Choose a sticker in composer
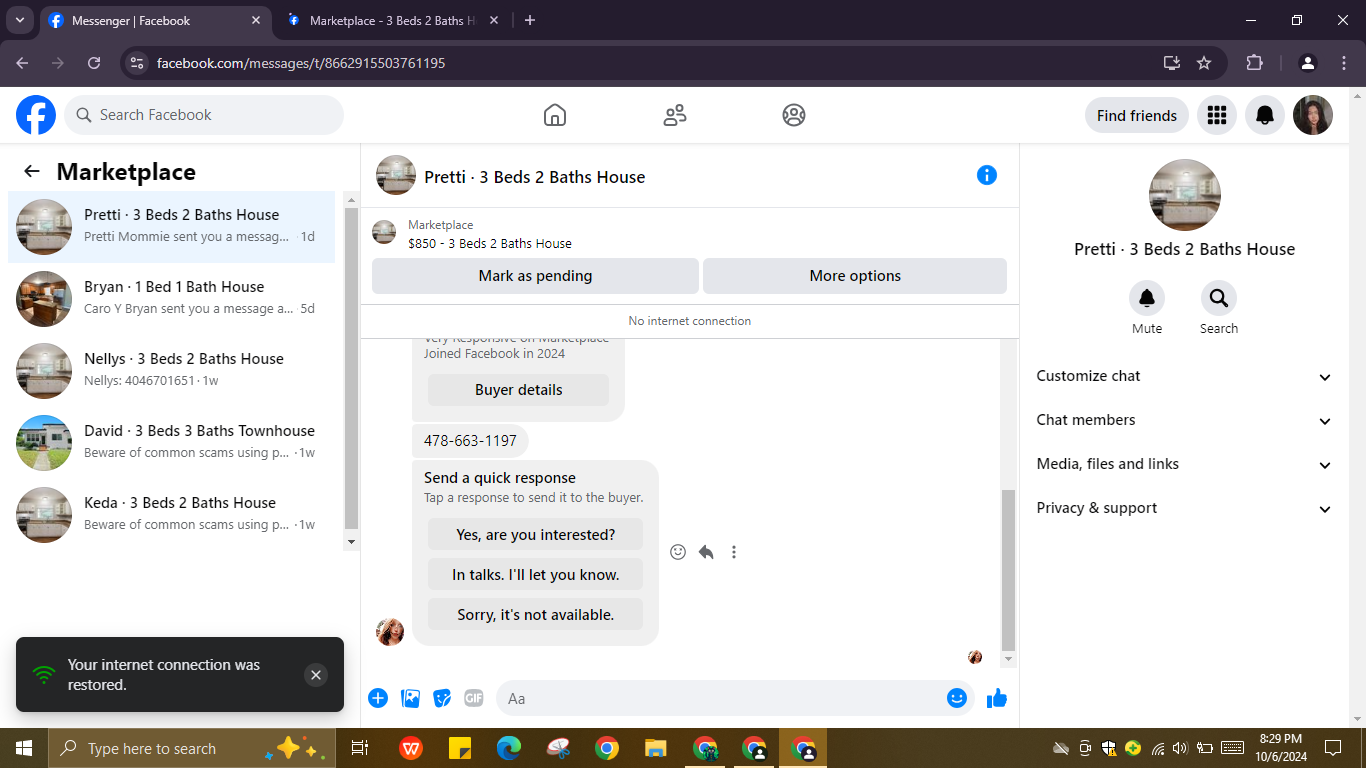The height and width of the screenshot is (768, 1366). 442,698
